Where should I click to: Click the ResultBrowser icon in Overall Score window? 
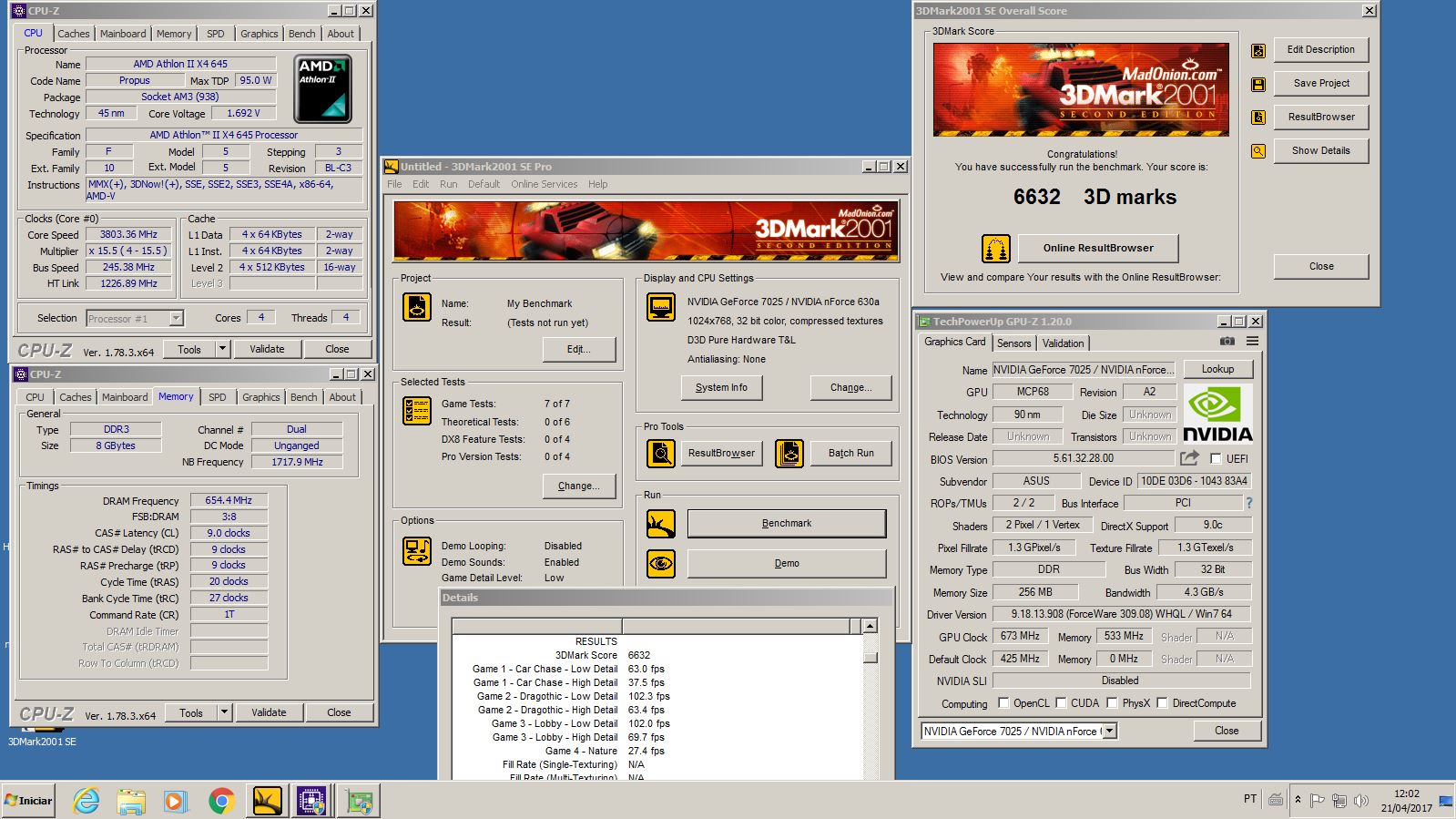coord(1257,118)
